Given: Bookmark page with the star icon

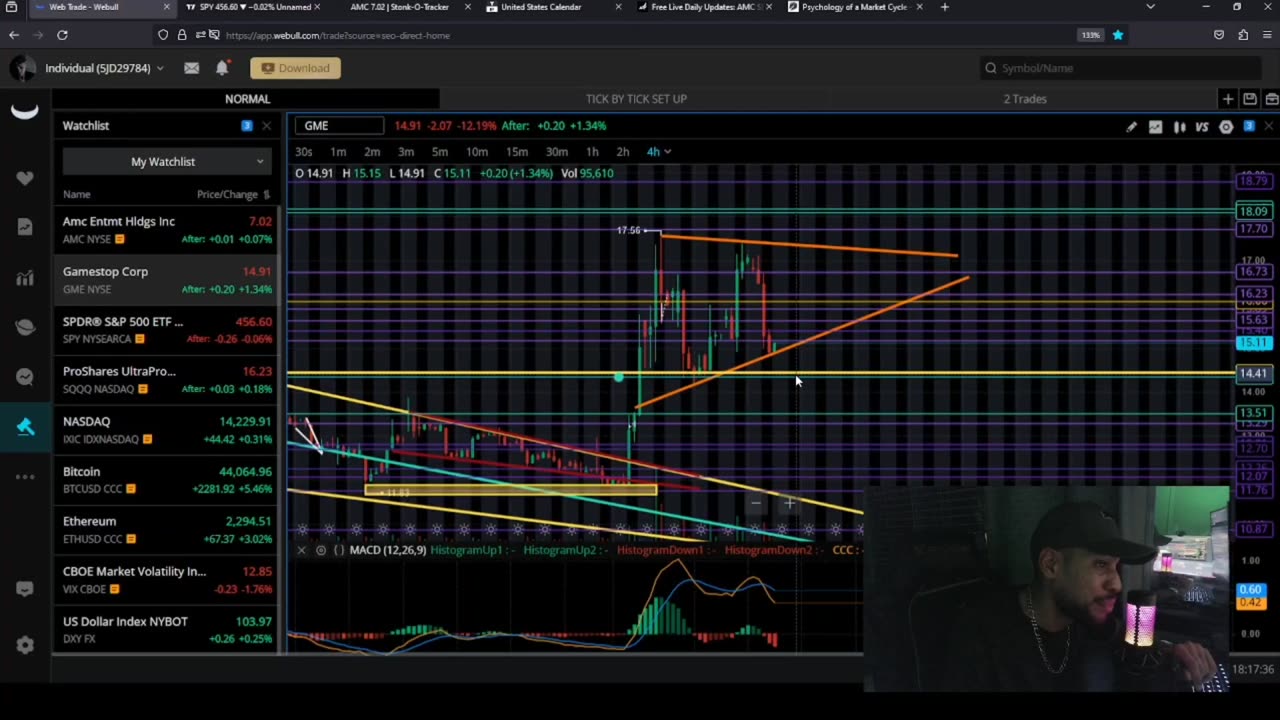Looking at the screenshot, I should click(1118, 35).
